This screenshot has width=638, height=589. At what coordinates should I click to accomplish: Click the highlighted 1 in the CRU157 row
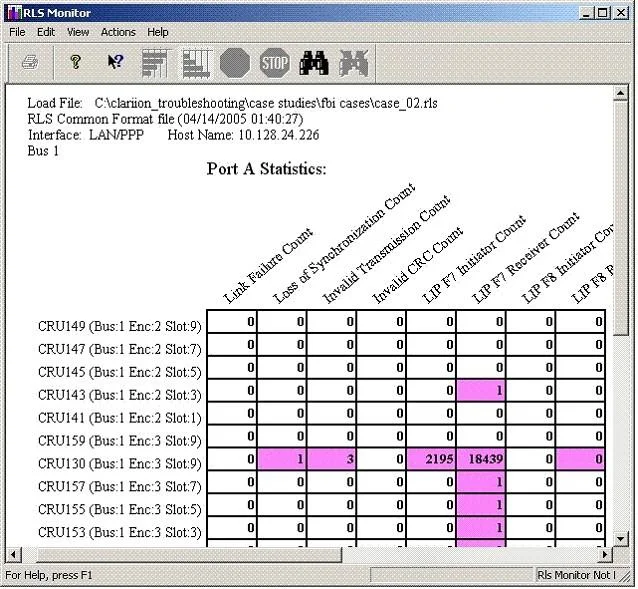pyautogui.click(x=481, y=482)
